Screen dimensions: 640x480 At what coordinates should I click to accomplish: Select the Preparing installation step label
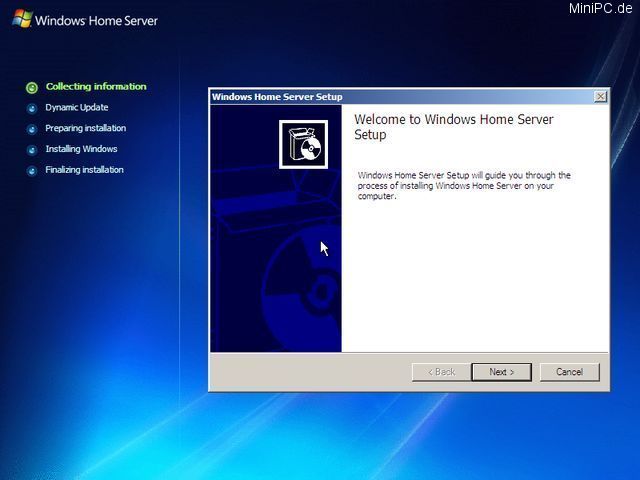[x=86, y=129]
